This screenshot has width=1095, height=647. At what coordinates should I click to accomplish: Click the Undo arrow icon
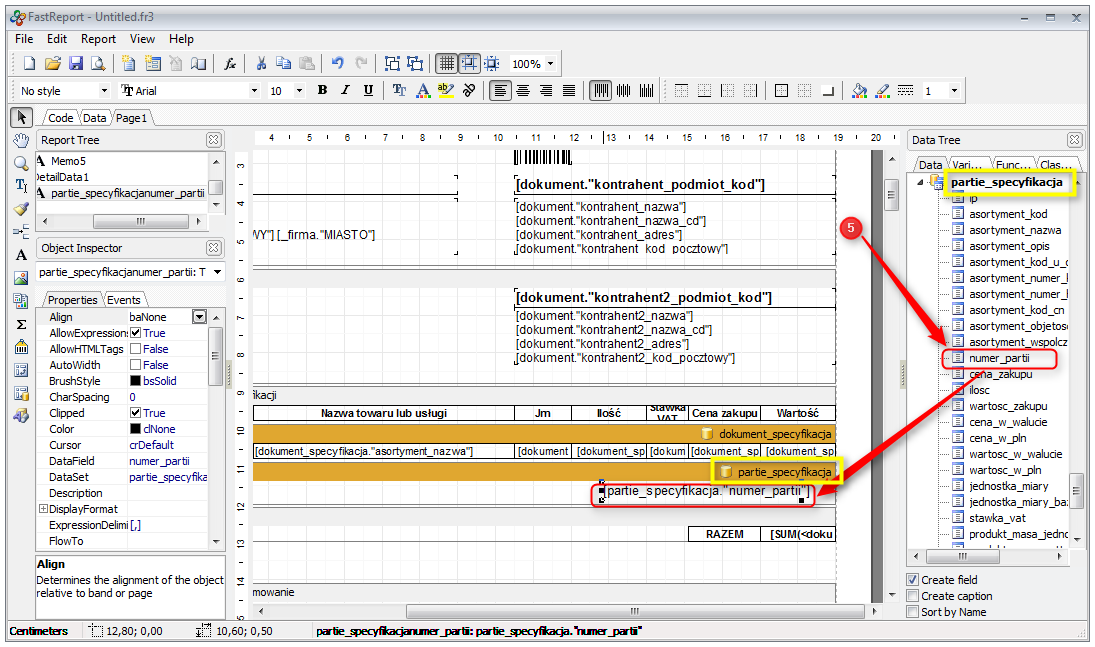pos(337,63)
